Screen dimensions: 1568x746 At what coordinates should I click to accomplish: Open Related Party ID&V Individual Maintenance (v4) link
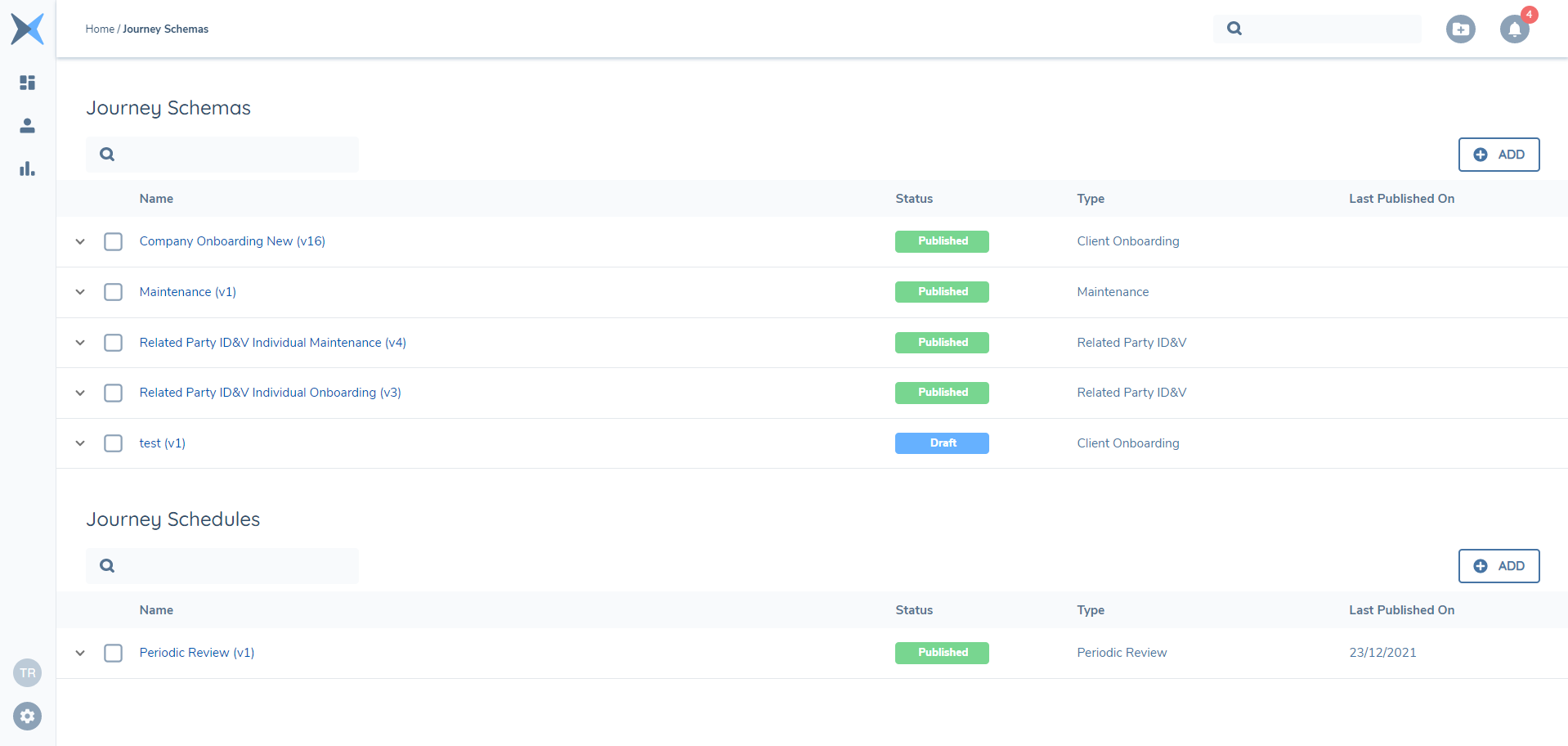point(272,343)
